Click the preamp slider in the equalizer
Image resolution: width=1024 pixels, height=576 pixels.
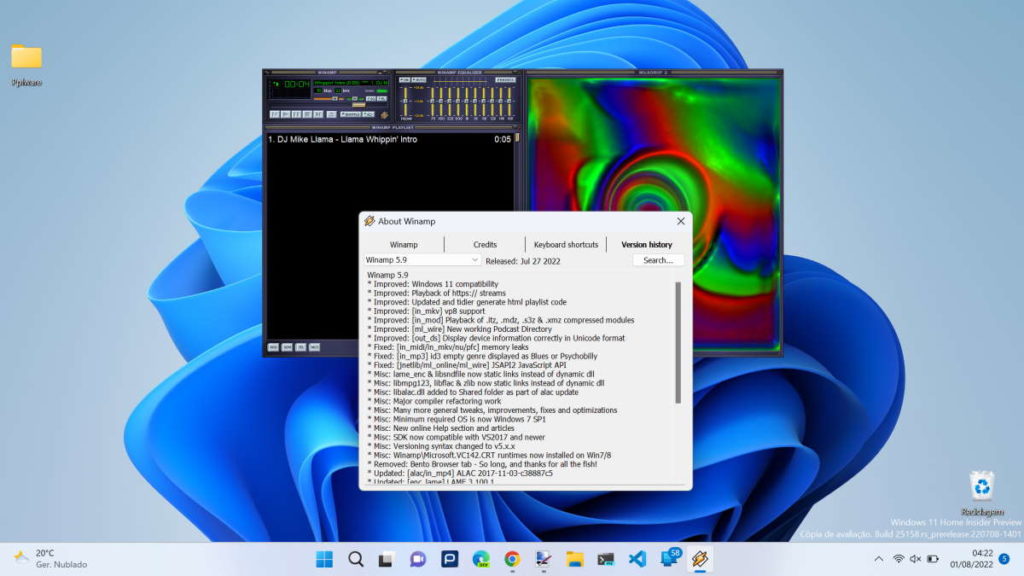coord(406,101)
